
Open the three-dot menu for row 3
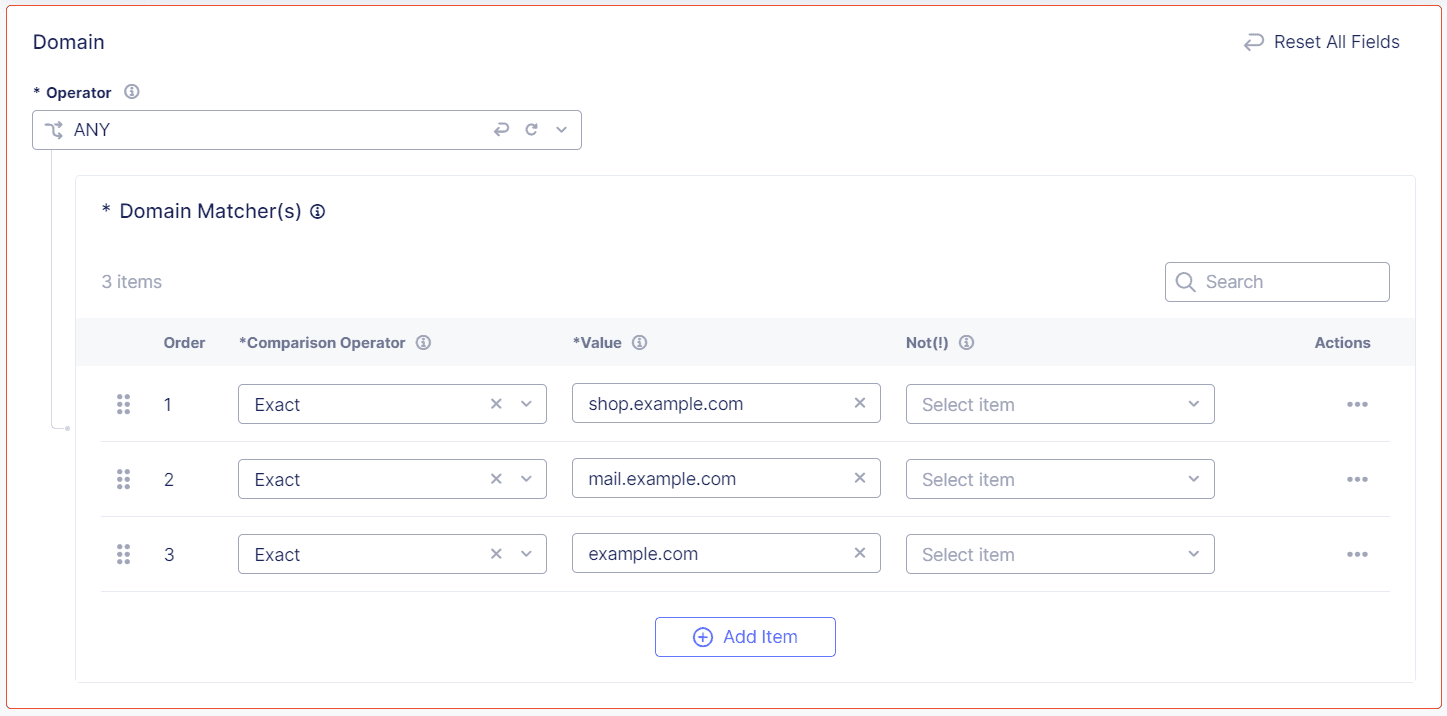tap(1357, 554)
